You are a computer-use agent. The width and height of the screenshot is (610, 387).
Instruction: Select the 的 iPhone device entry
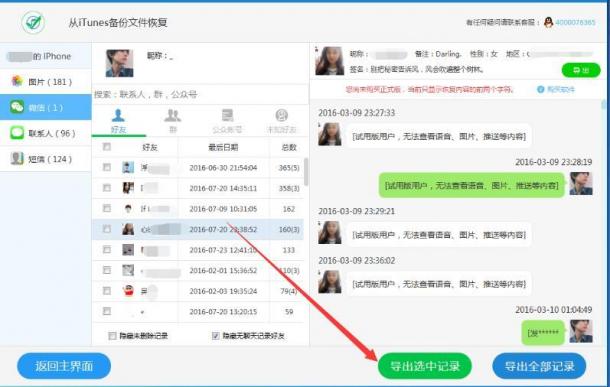[x=46, y=56]
